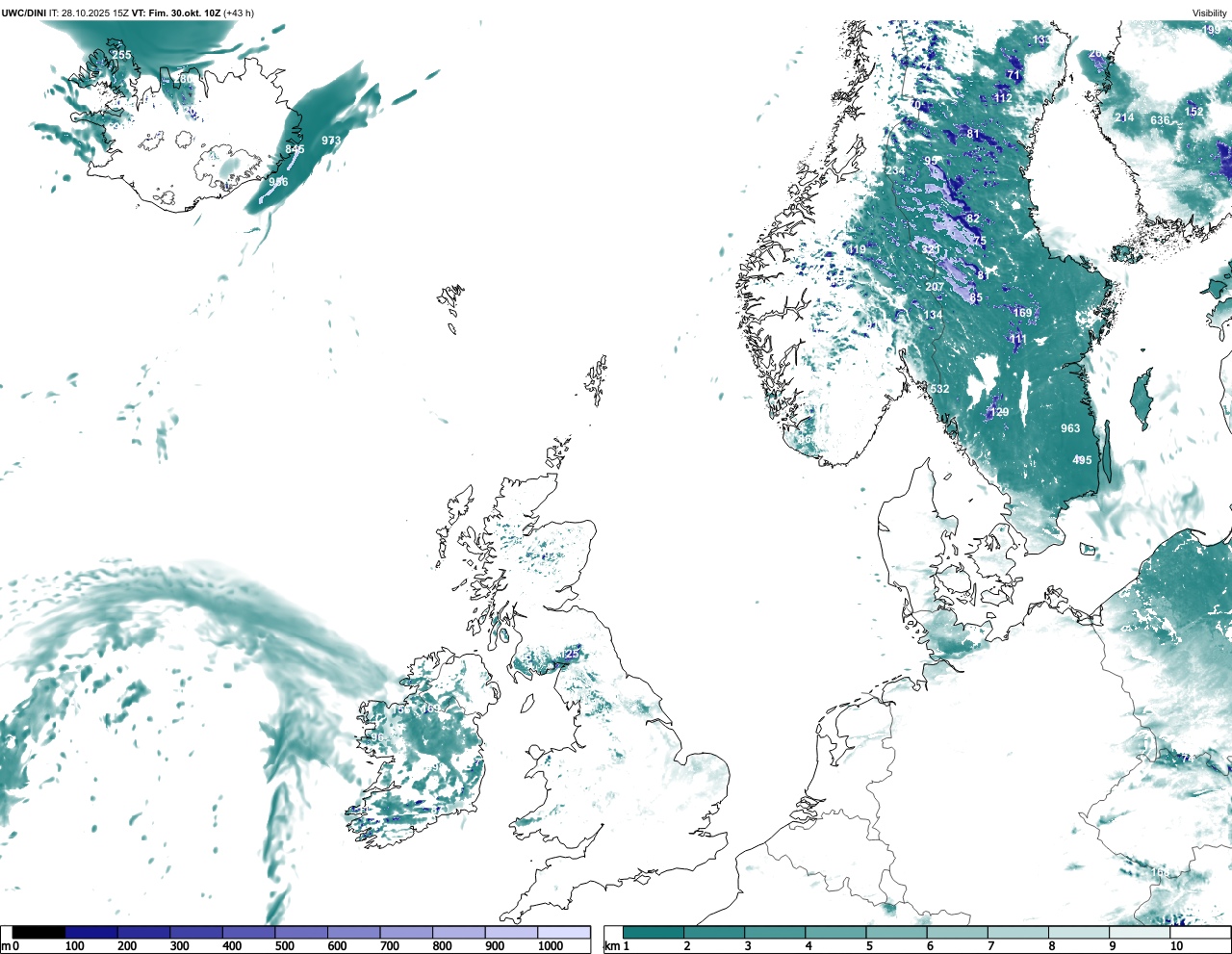Viewport: 1232px width, 954px height.
Task: Click the '5' tick label on km legend
Action: 868,946
